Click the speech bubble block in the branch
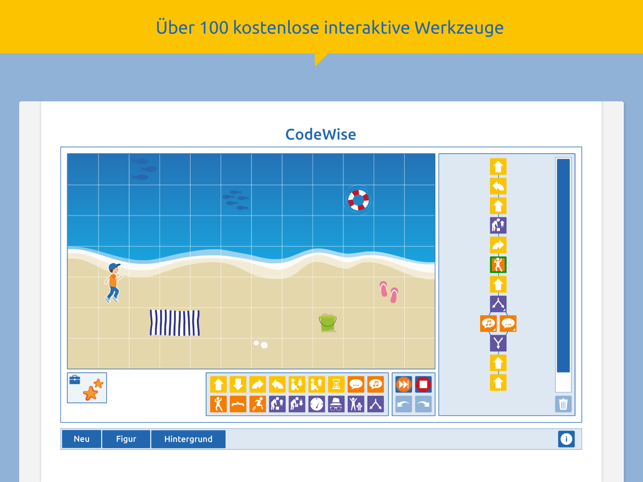The height and width of the screenshot is (482, 643). pyautogui.click(x=508, y=324)
